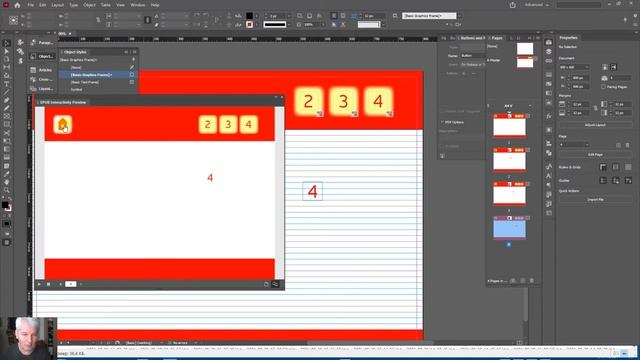Image resolution: width=640 pixels, height=360 pixels.
Task: Click the 2 button on the document page
Action: (x=308, y=101)
